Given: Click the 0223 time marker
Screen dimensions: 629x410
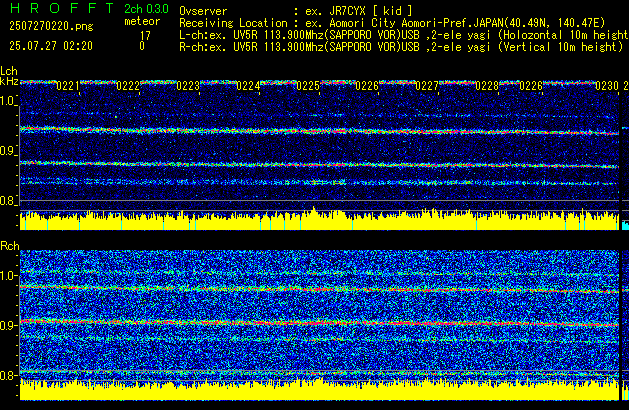Looking at the screenshot, I should (x=188, y=86).
